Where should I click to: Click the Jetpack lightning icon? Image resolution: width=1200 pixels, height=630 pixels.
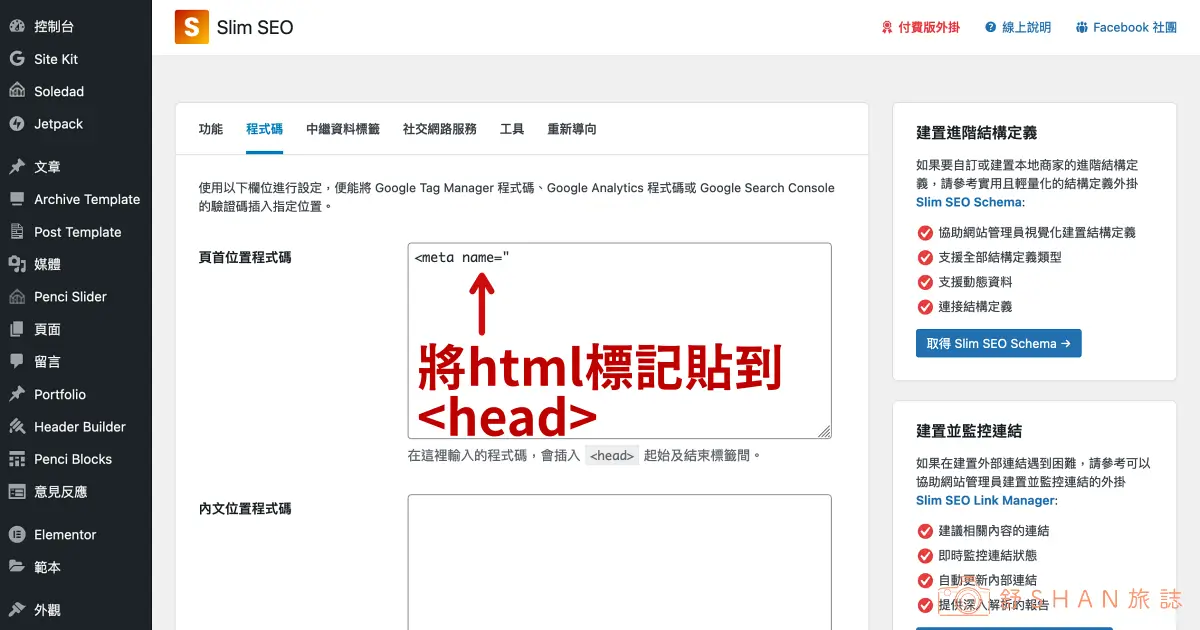pyautogui.click(x=17, y=124)
